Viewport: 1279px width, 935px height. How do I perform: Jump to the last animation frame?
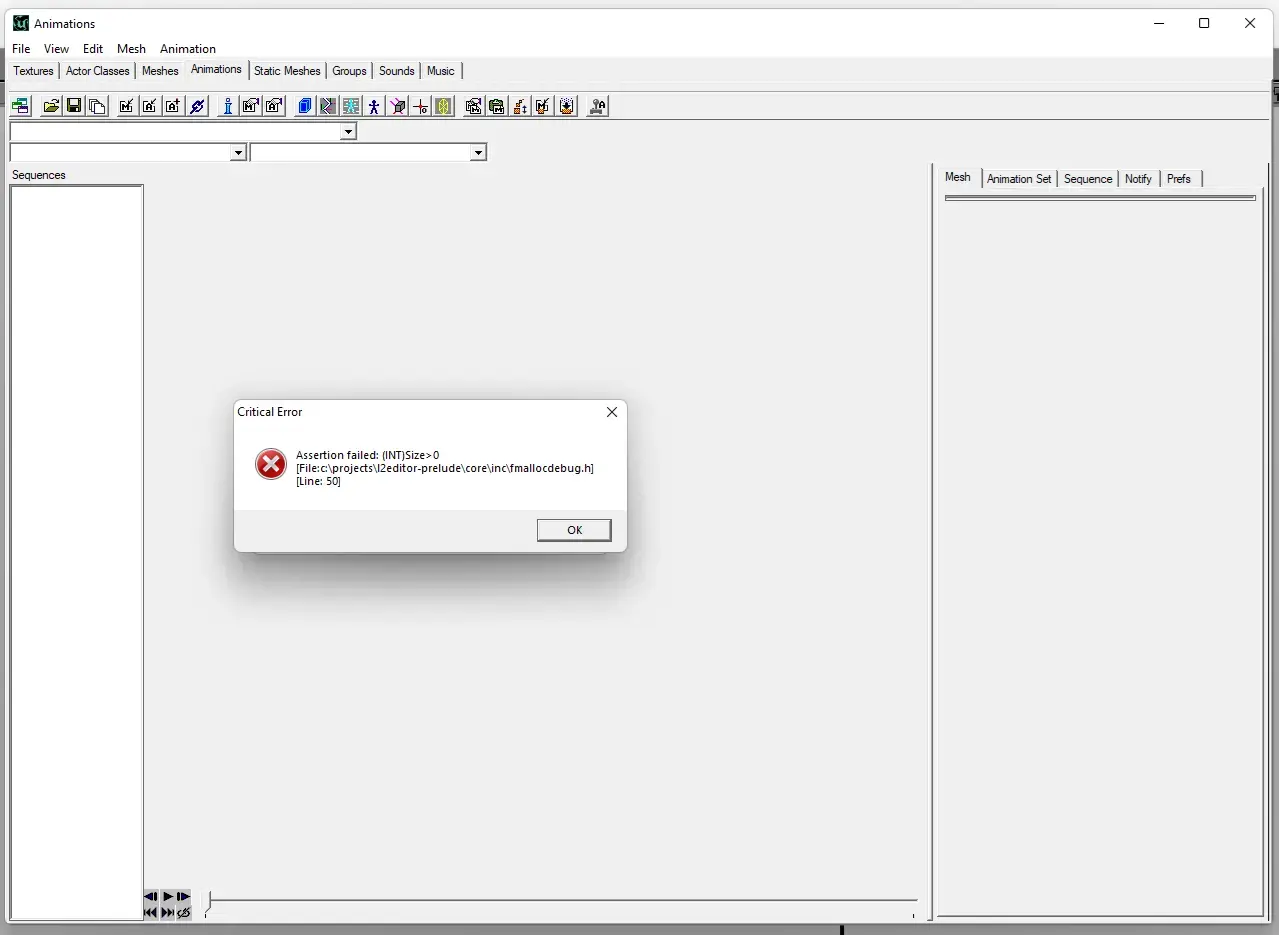pos(167,912)
